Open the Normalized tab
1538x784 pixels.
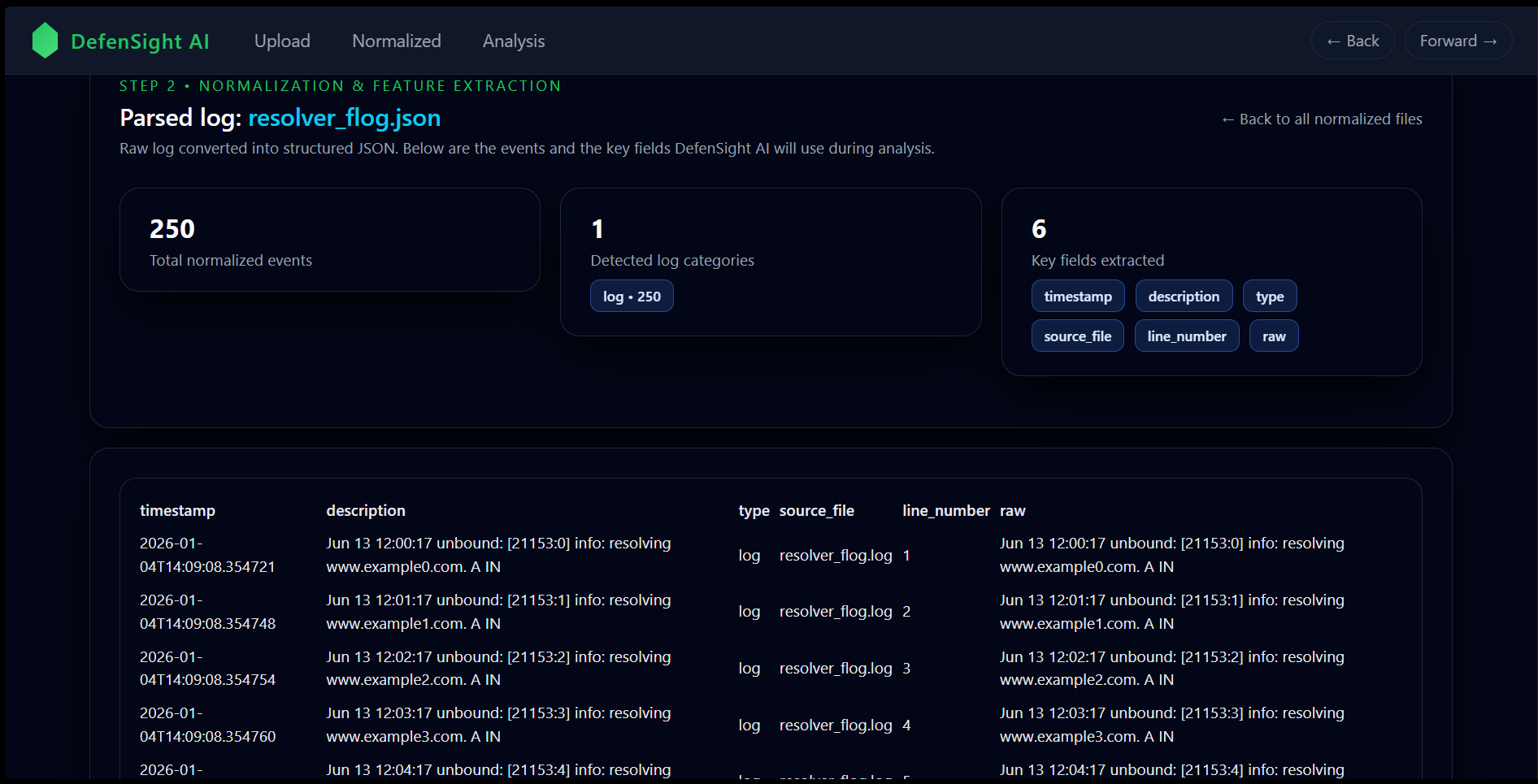(397, 41)
